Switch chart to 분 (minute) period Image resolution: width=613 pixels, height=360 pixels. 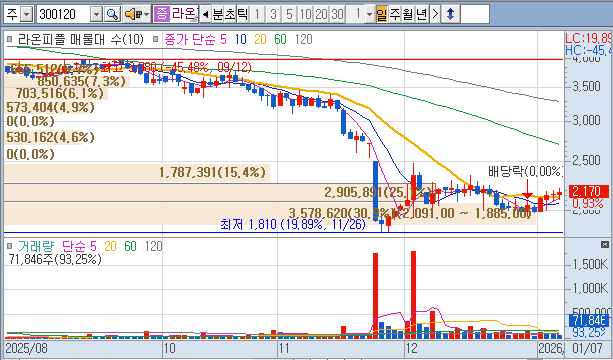(218, 14)
